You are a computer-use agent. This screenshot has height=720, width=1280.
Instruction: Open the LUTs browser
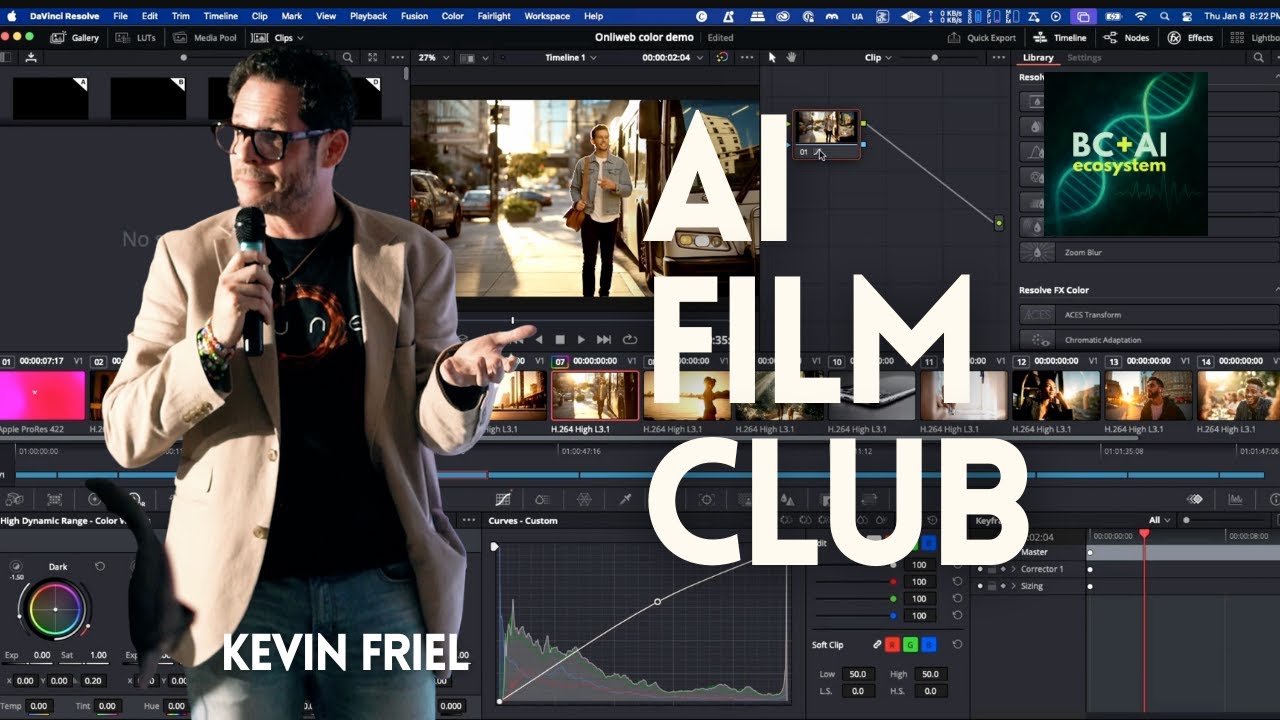click(137, 37)
